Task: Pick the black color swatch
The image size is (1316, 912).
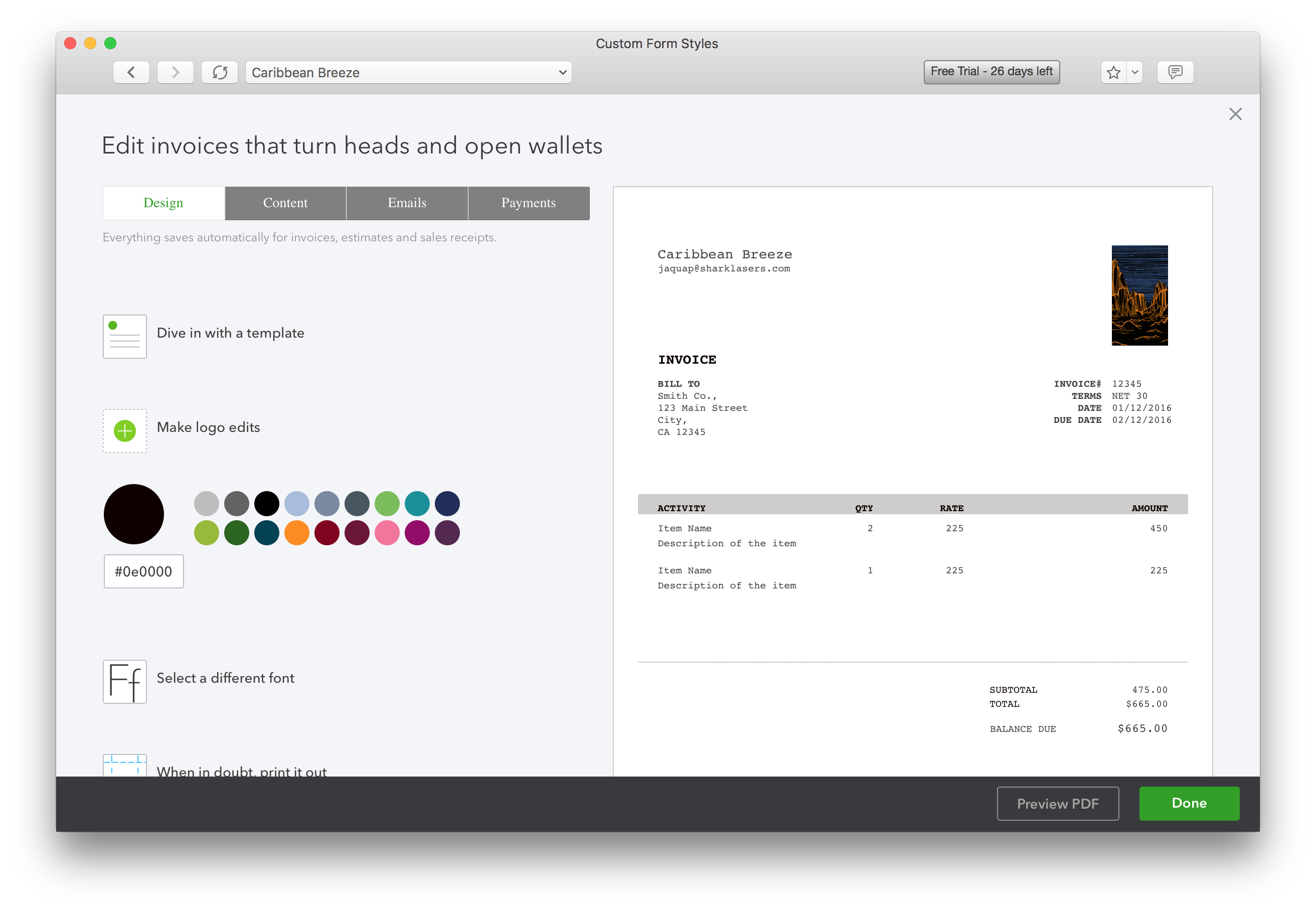Action: [267, 504]
